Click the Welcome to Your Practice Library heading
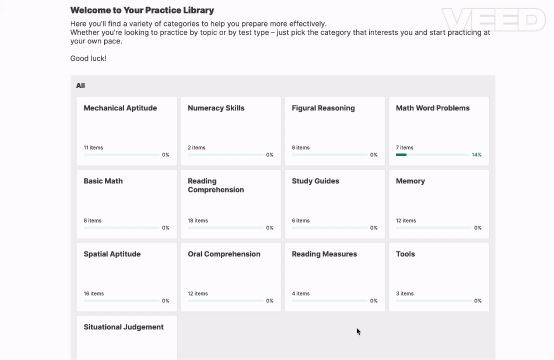 [x=142, y=10]
